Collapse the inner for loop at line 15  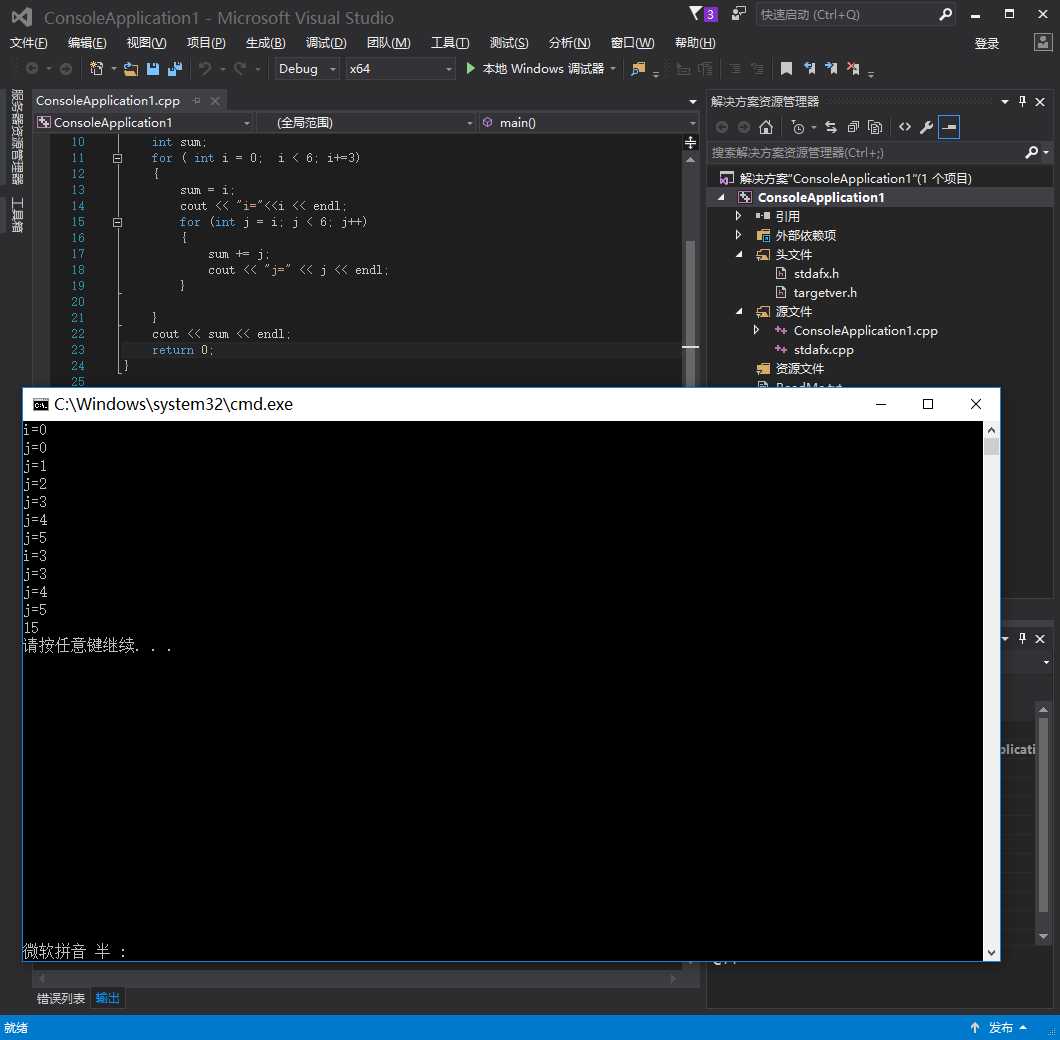(118, 222)
